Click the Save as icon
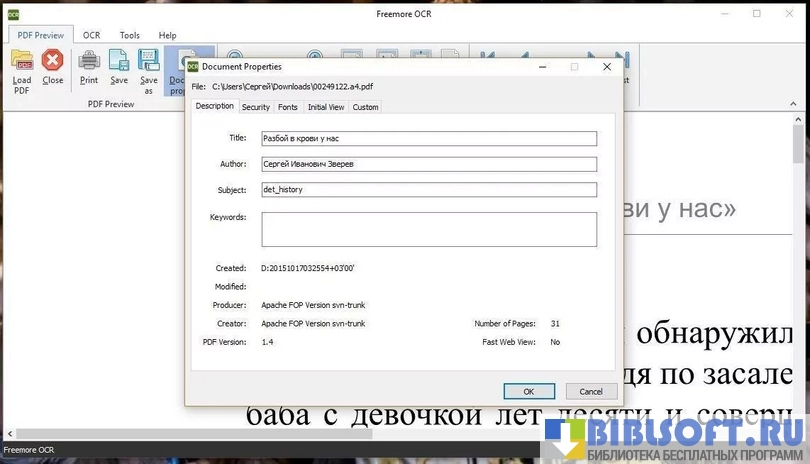 (149, 61)
